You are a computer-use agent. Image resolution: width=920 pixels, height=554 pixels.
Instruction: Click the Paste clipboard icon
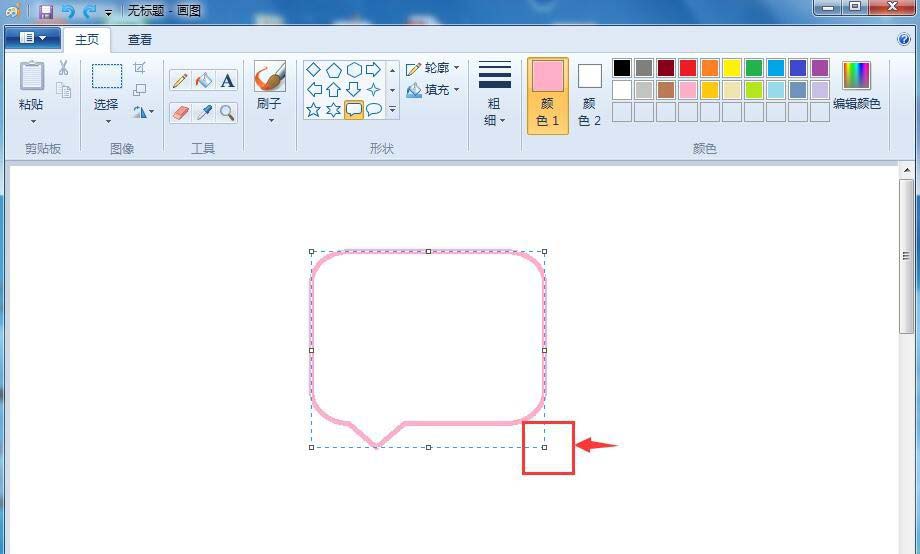coord(32,76)
